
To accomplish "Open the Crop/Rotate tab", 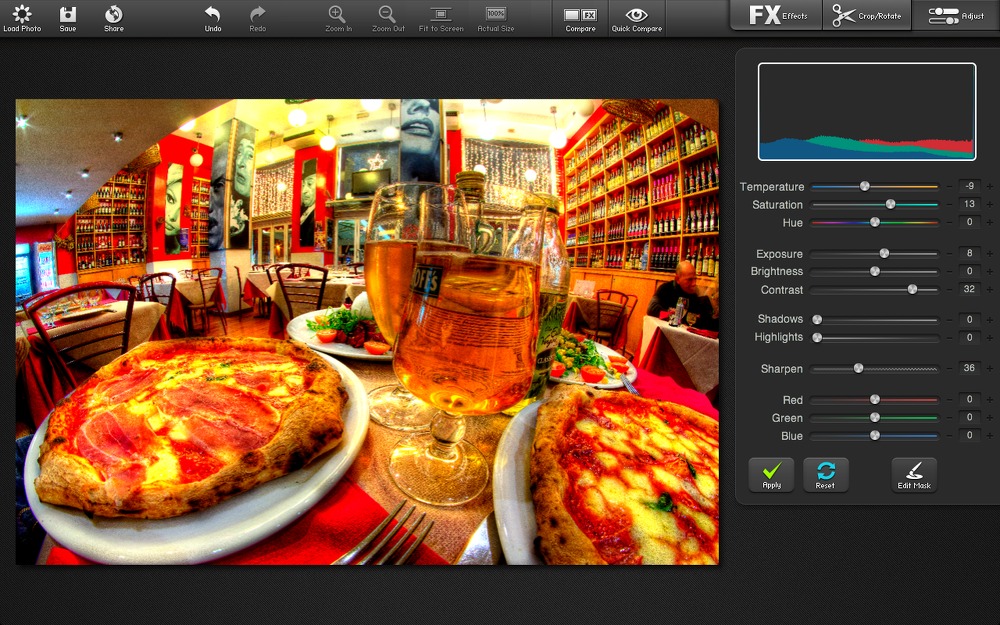I will click(867, 15).
